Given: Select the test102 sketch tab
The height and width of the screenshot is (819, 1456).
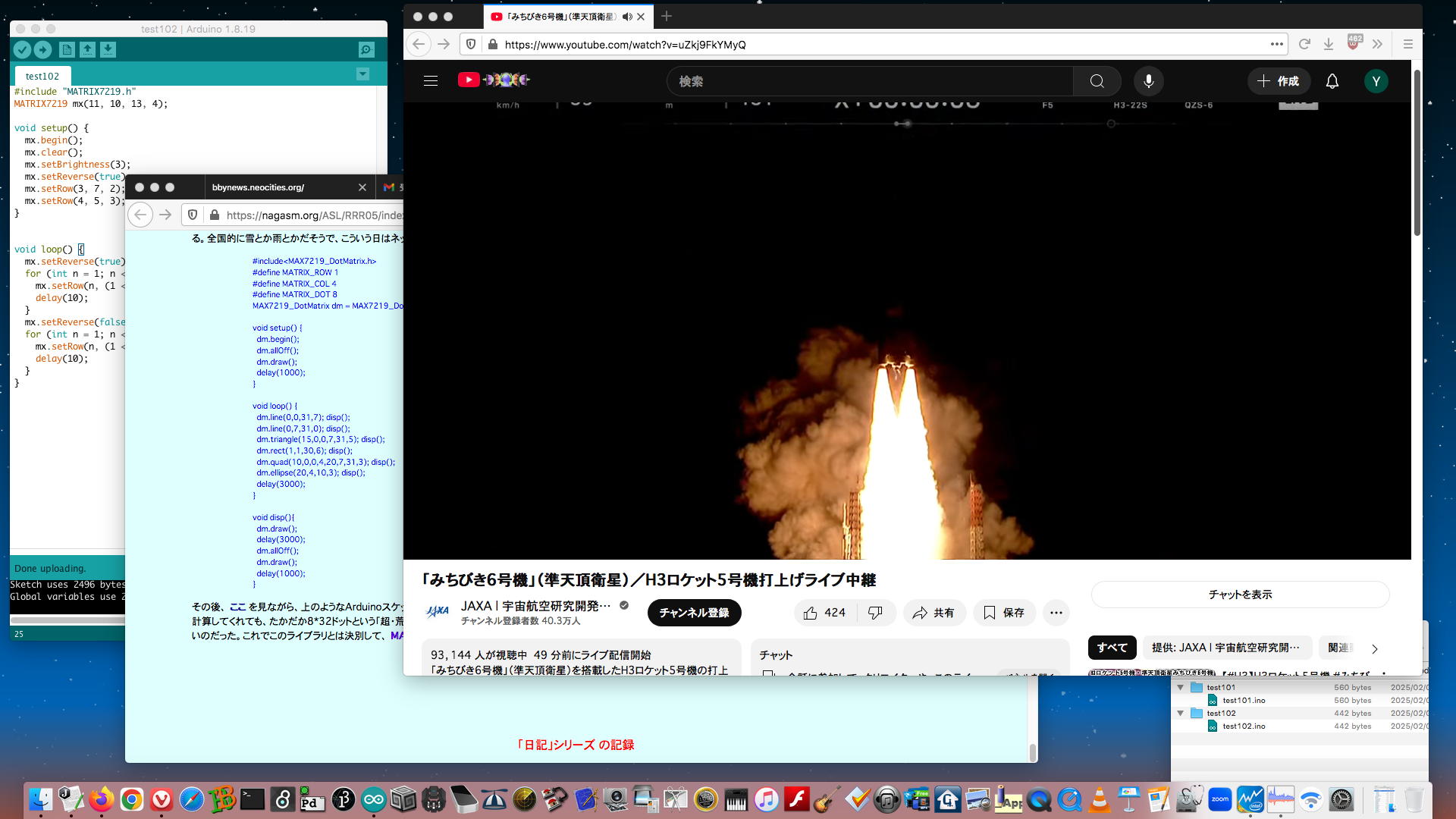Looking at the screenshot, I should click(42, 76).
